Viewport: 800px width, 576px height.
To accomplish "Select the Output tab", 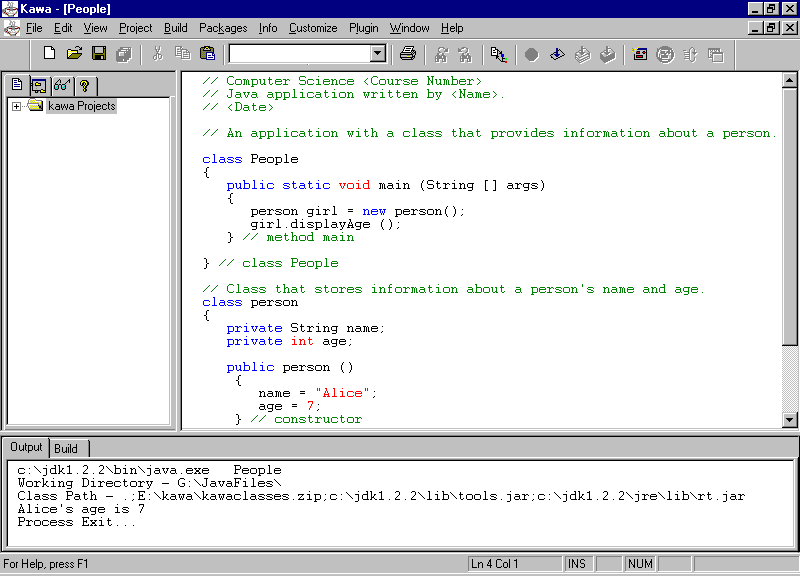I will (x=26, y=447).
